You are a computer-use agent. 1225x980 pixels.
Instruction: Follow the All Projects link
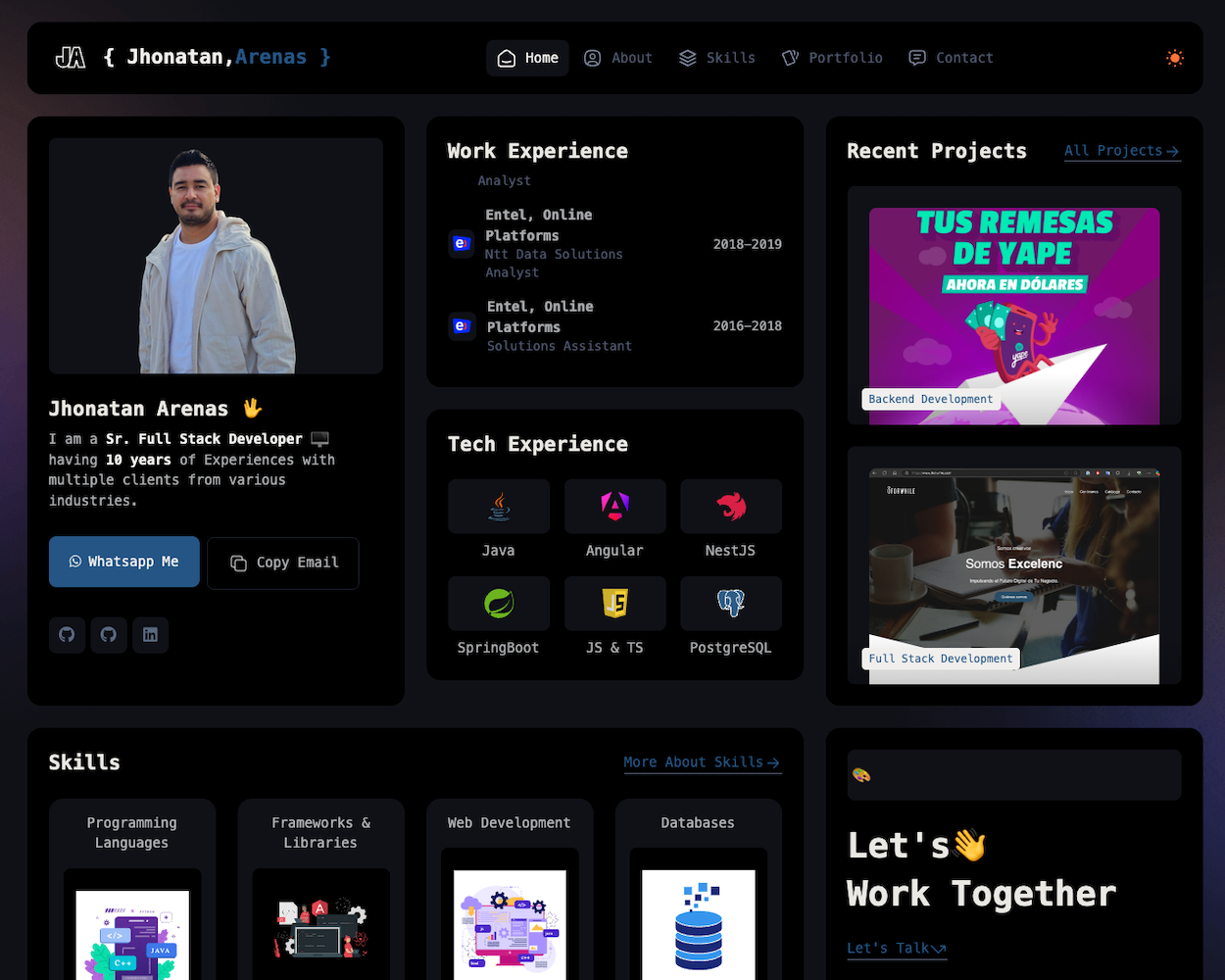pos(1121,151)
